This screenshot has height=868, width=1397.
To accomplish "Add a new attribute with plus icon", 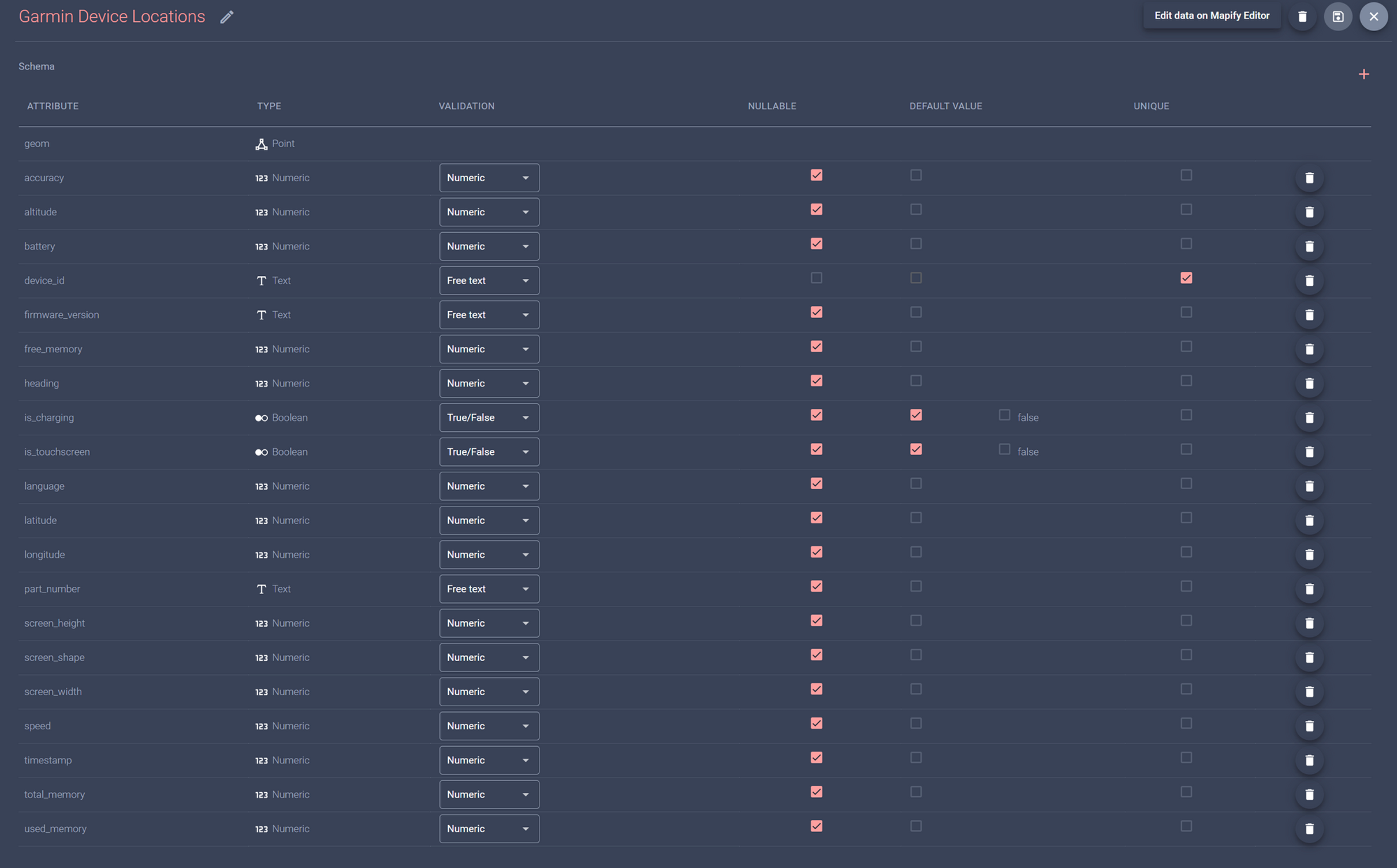I will pyautogui.click(x=1364, y=74).
